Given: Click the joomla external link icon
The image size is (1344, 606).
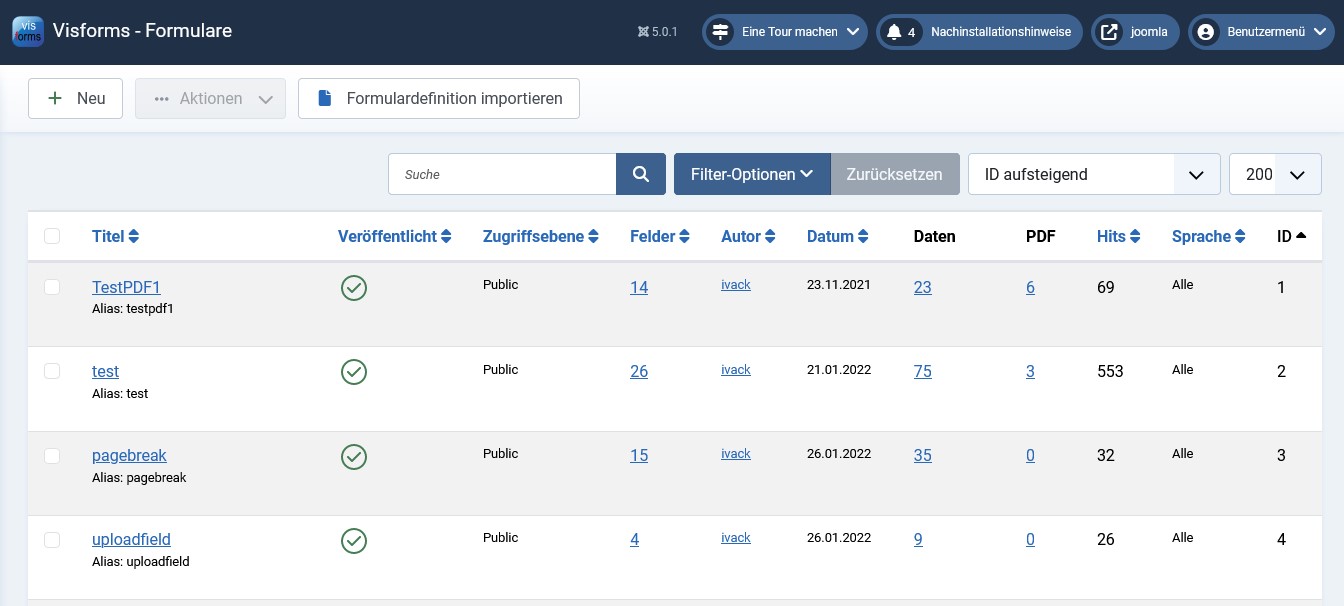Looking at the screenshot, I should (x=1109, y=32).
